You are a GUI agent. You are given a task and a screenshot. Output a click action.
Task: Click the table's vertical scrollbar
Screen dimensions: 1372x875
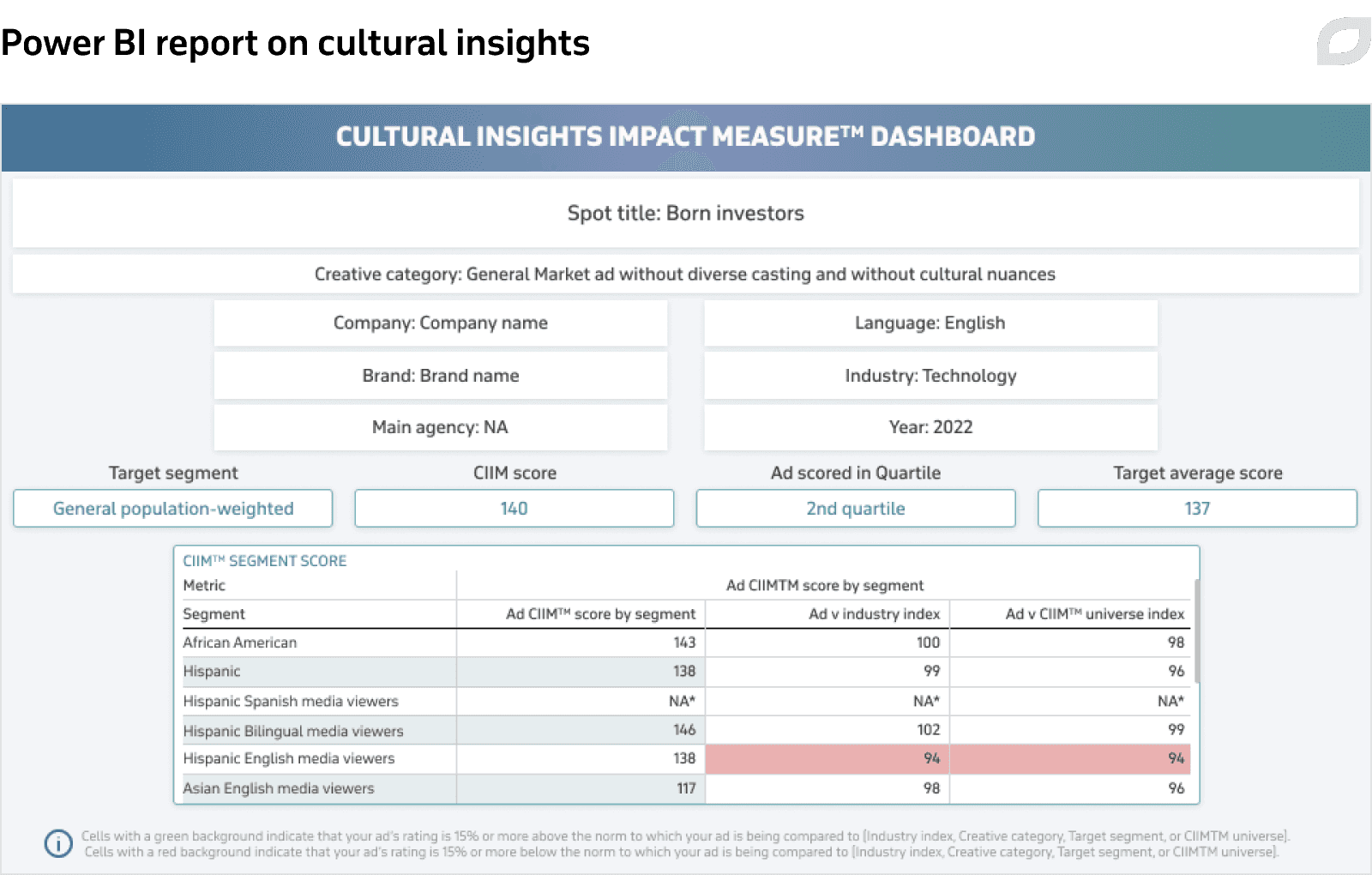coord(1196,631)
